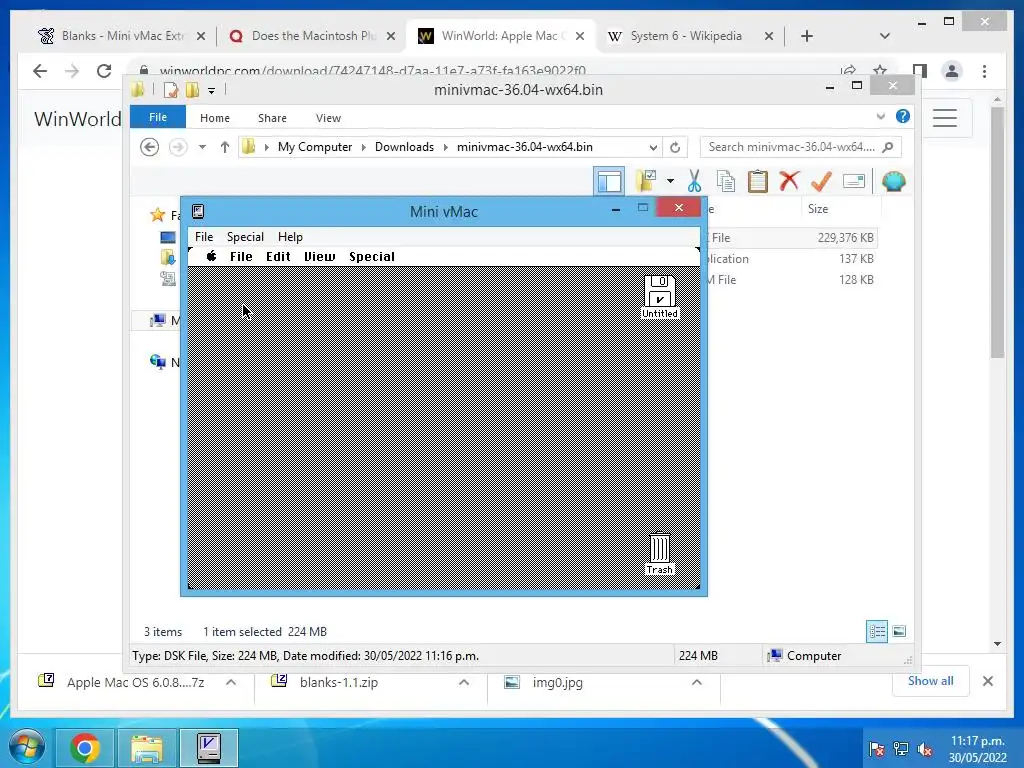This screenshot has height=768, width=1024.
Task: Refresh the Explorer folder view
Action: tap(675, 147)
